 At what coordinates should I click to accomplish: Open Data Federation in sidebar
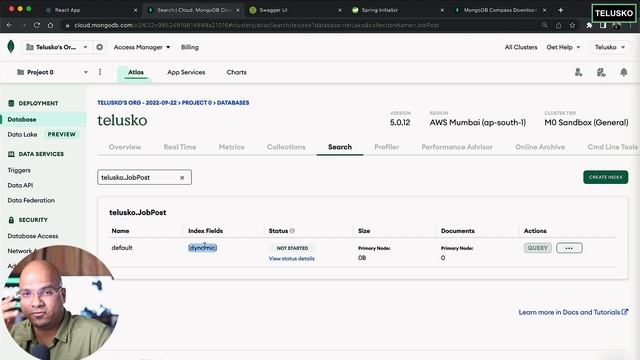[x=31, y=200]
